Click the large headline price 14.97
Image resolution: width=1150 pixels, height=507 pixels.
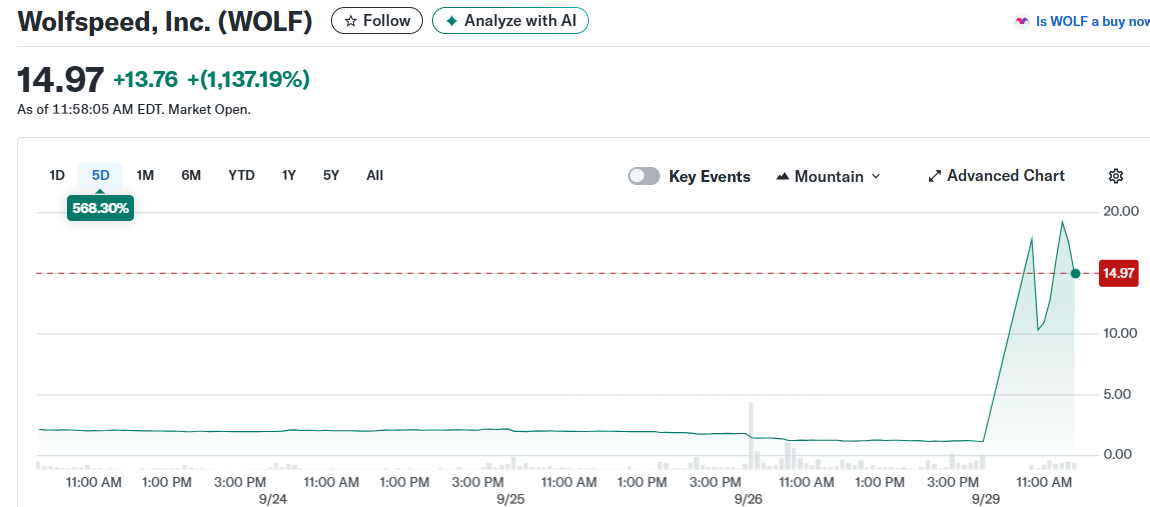click(x=61, y=79)
